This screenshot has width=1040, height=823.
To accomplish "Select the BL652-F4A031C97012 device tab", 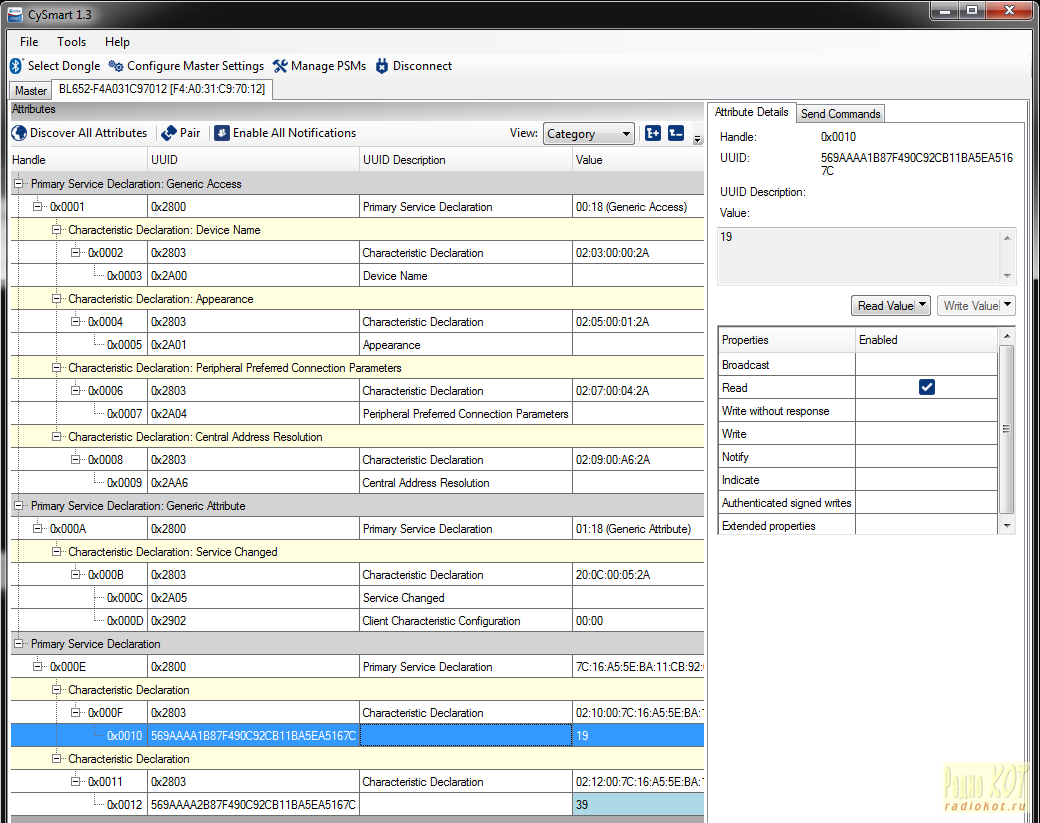I will [162, 89].
